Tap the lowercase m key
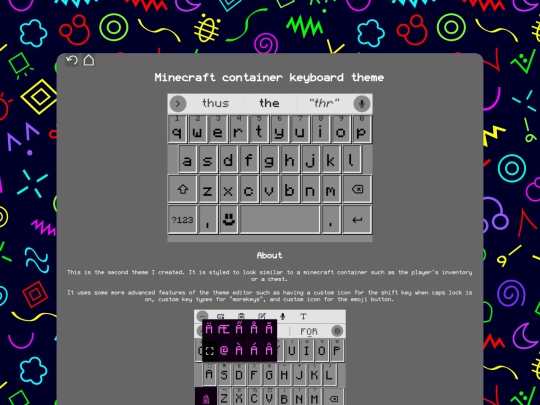 (331, 189)
